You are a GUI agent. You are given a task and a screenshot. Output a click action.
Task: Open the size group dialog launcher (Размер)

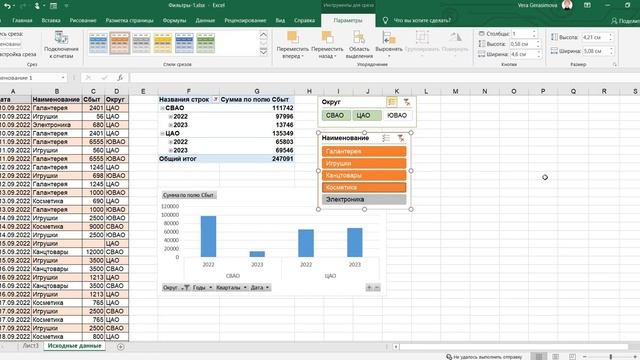tap(615, 64)
